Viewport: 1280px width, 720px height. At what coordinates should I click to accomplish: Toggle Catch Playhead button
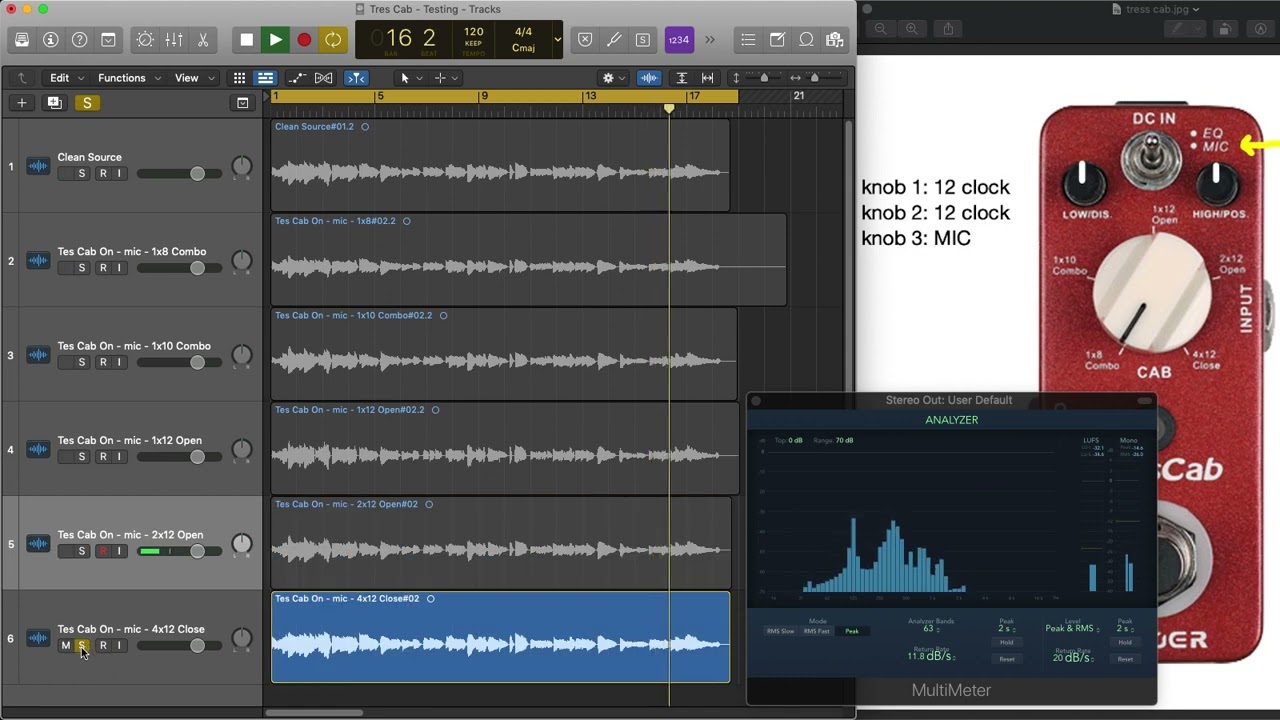click(356, 78)
